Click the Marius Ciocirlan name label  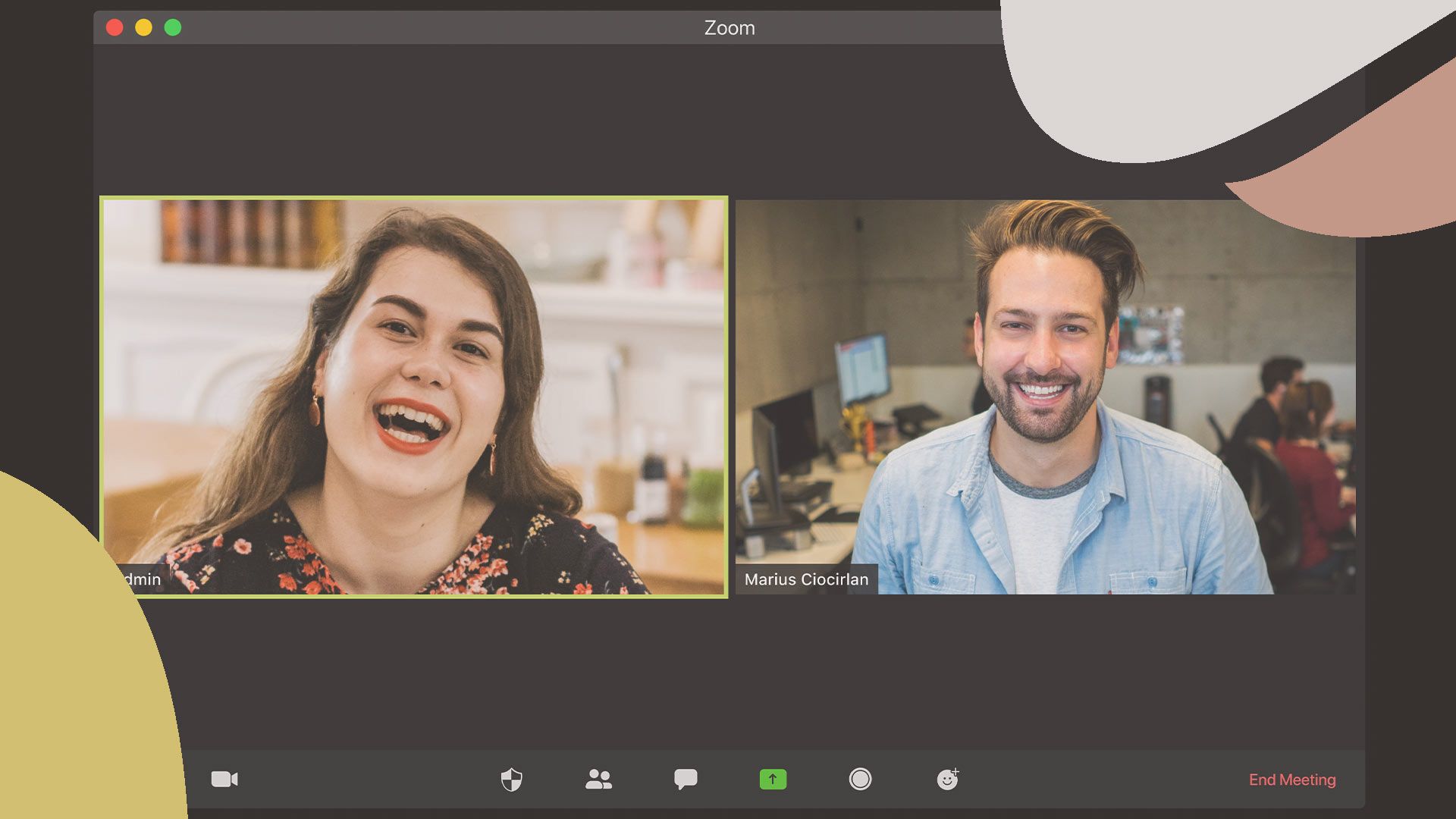tap(806, 579)
